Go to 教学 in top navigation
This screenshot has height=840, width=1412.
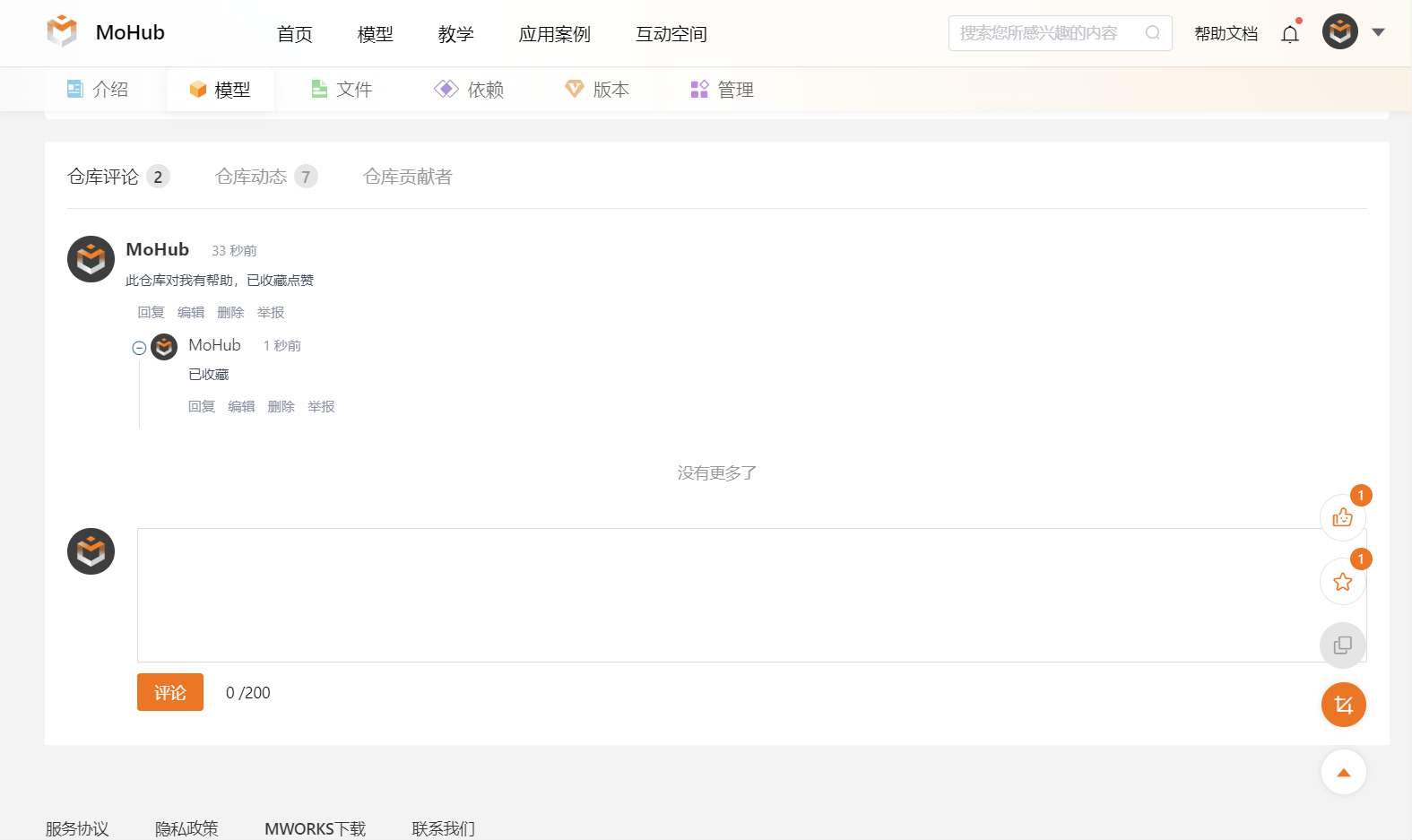tap(456, 34)
